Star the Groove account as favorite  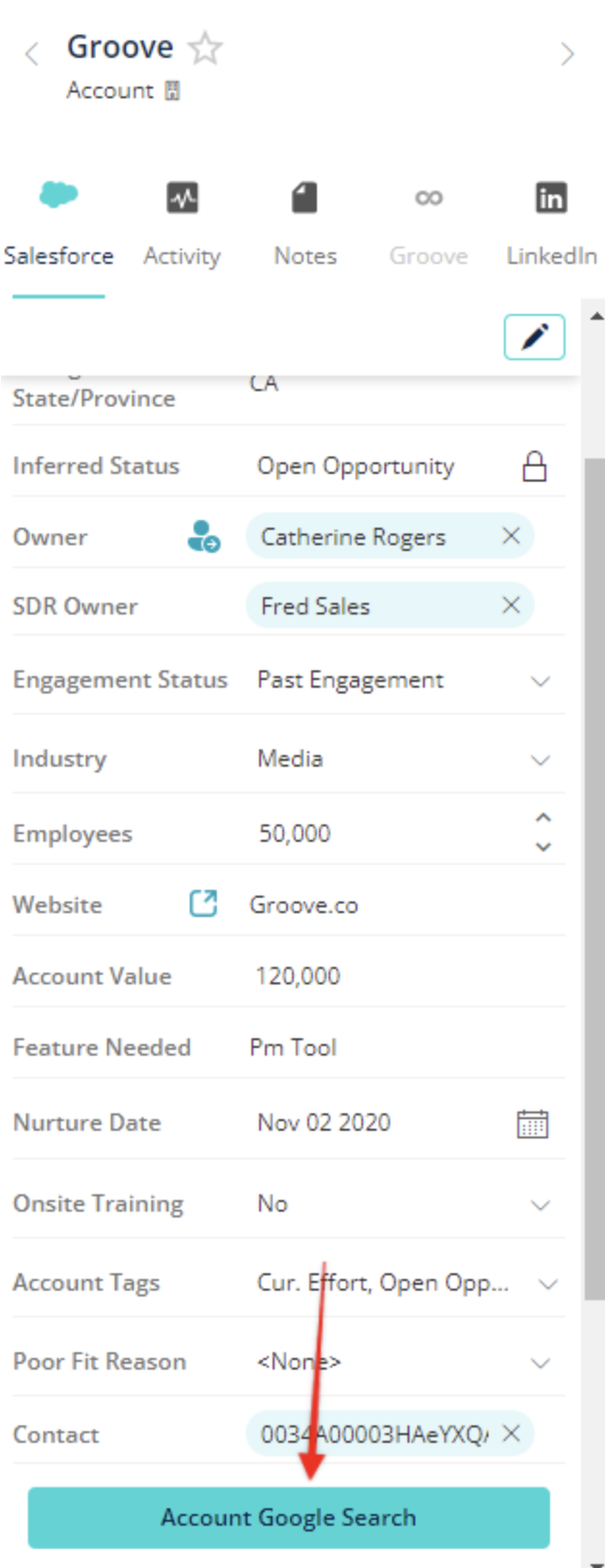pos(205,47)
